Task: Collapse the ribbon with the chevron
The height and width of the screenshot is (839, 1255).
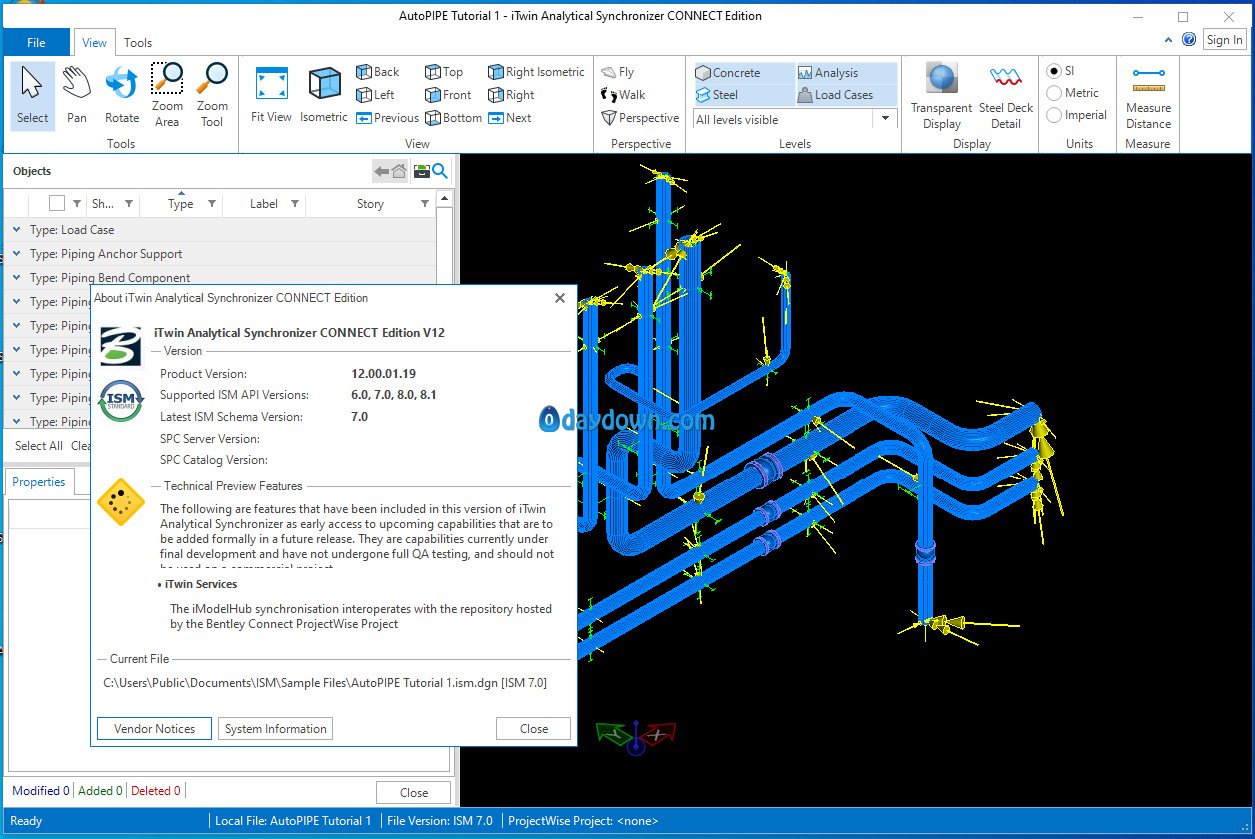Action: 1170,40
